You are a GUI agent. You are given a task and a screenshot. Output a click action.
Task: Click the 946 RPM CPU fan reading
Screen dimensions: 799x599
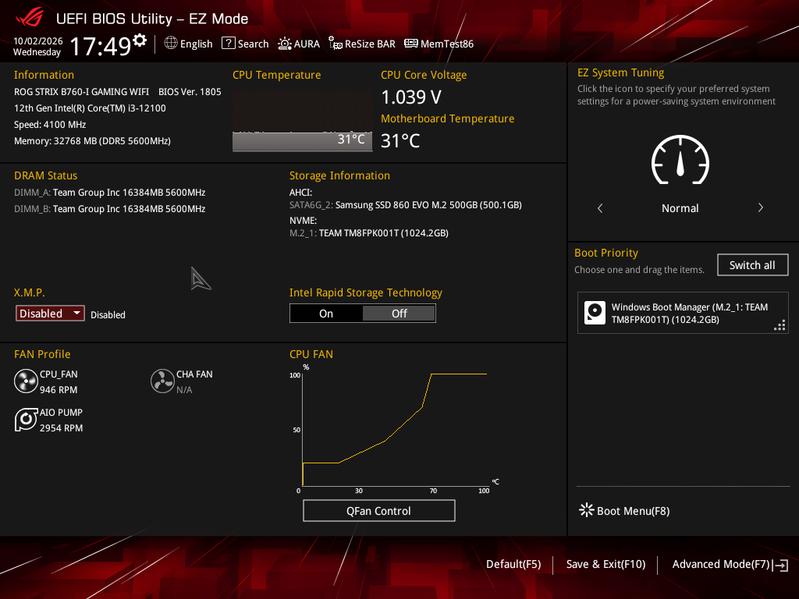tap(59, 390)
